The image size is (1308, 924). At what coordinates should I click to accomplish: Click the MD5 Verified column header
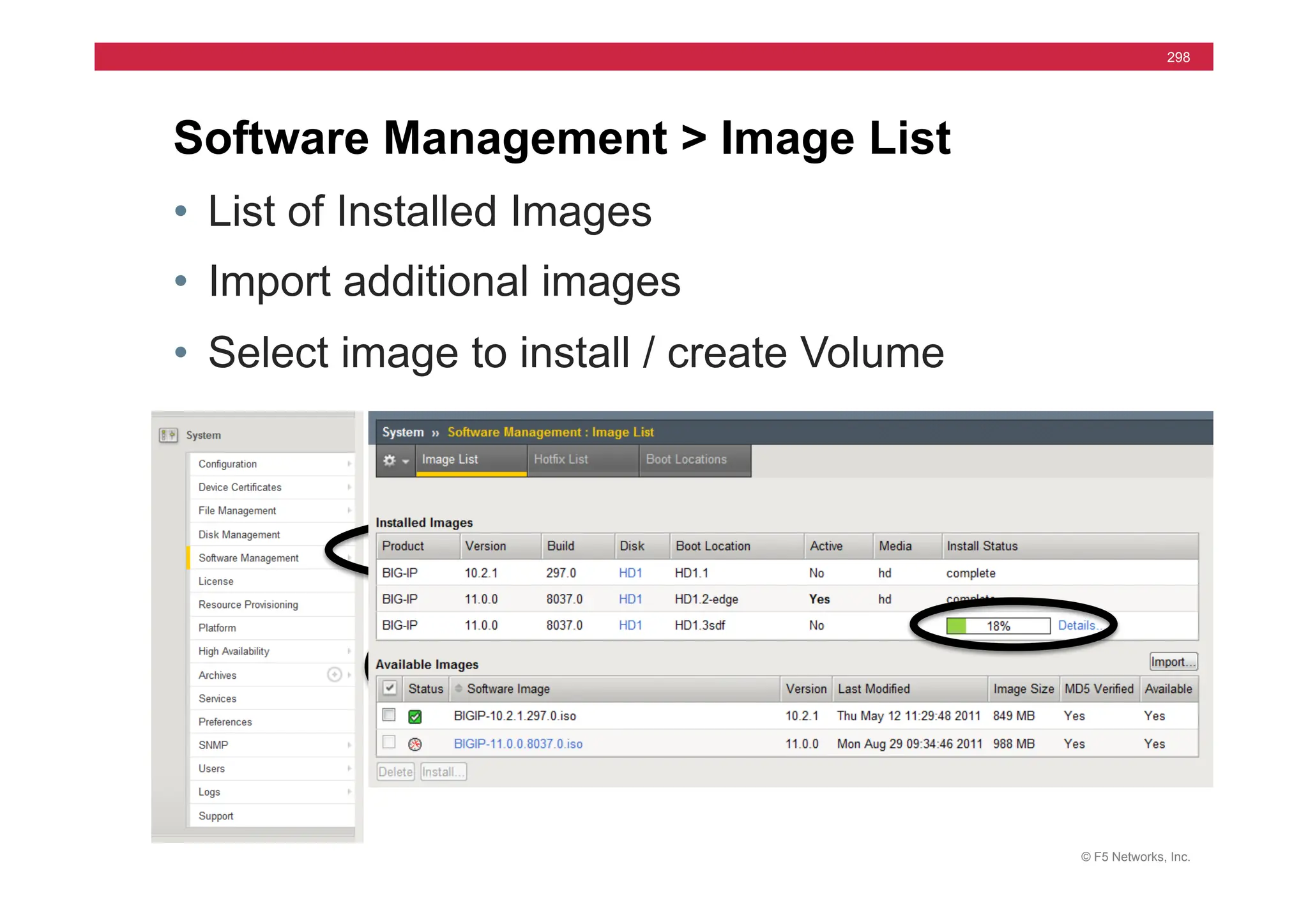click(1099, 689)
